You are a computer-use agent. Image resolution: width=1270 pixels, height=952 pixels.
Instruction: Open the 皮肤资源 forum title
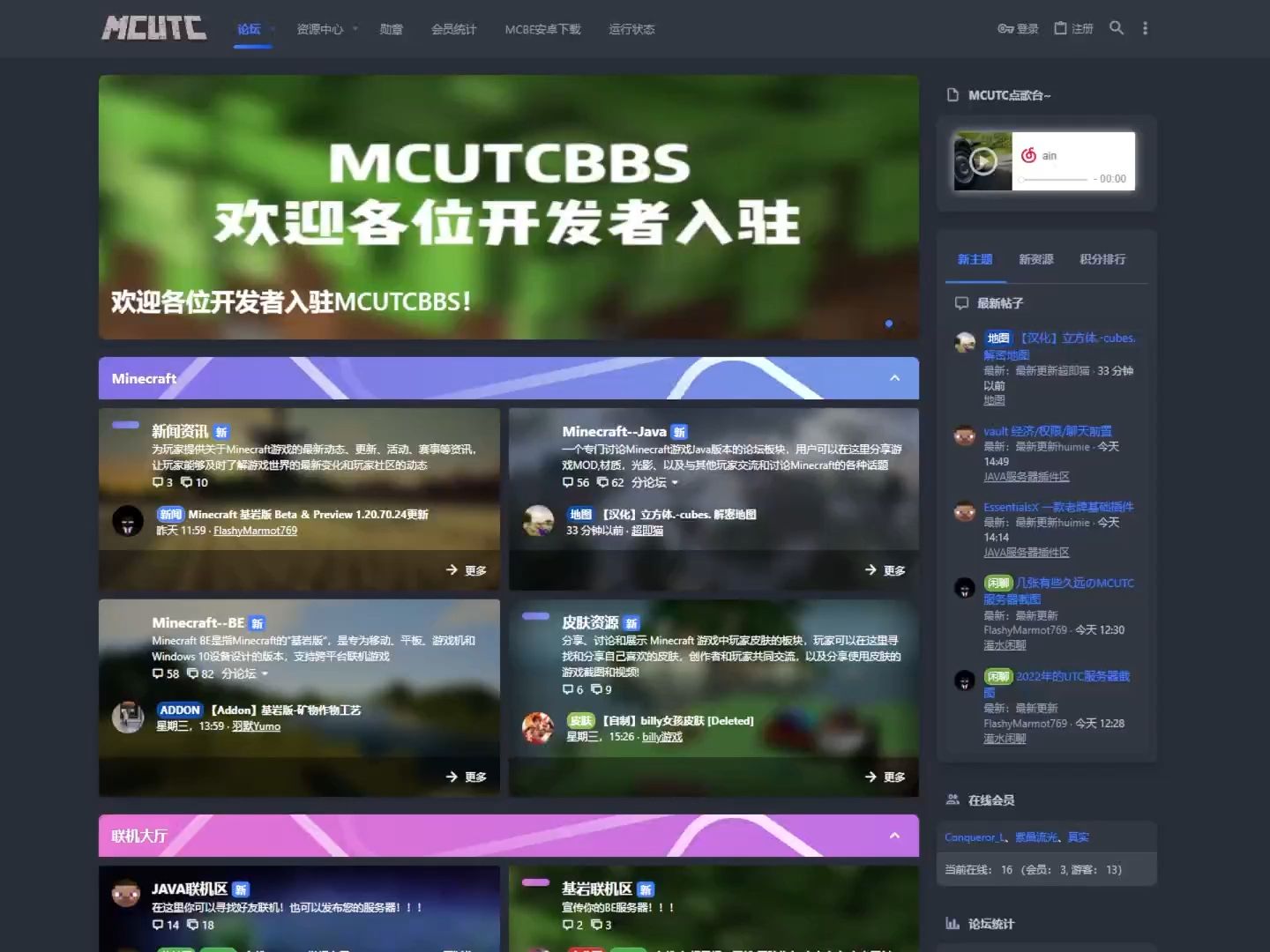[x=590, y=622]
